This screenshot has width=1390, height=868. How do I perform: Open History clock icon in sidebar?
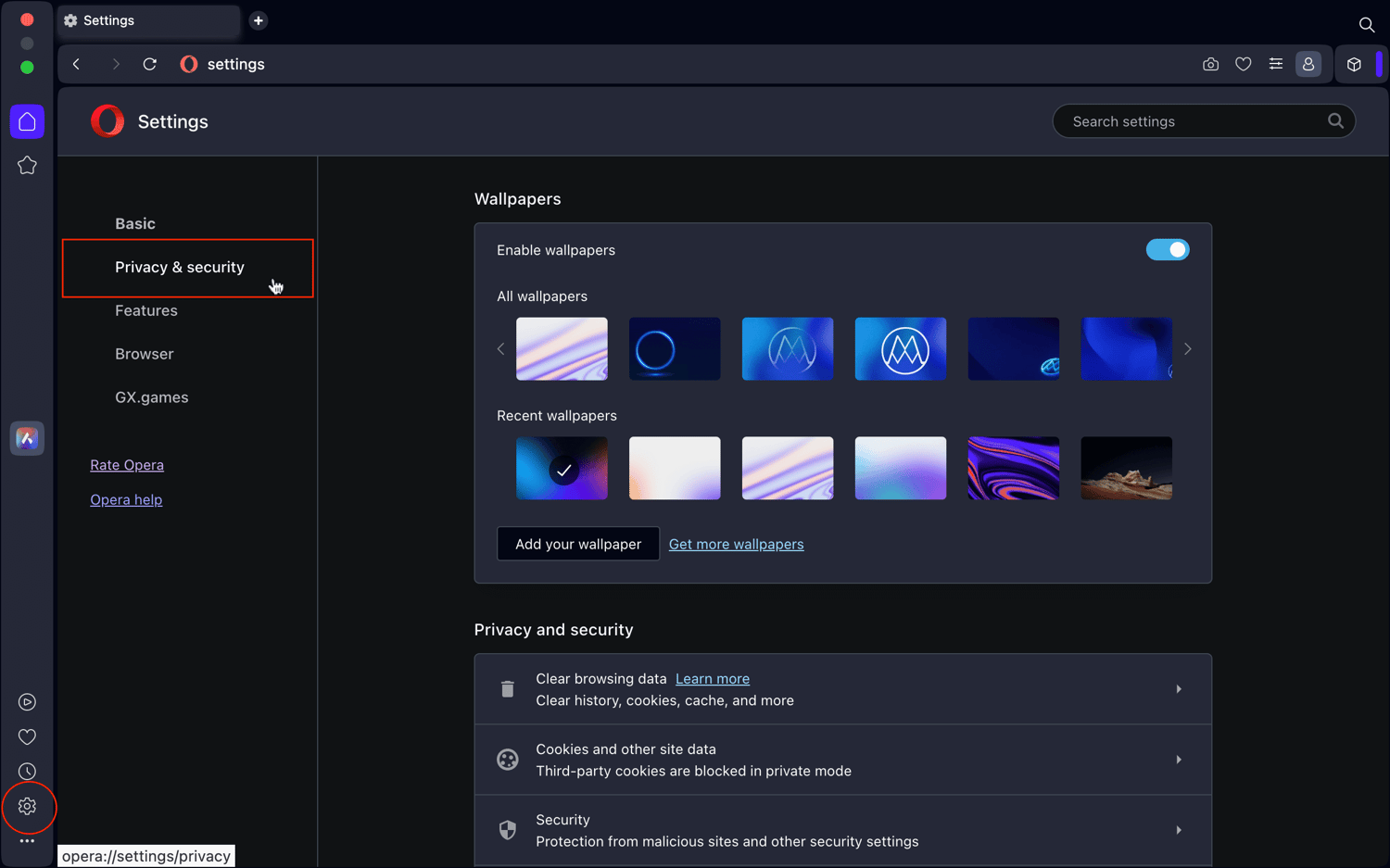coord(27,772)
